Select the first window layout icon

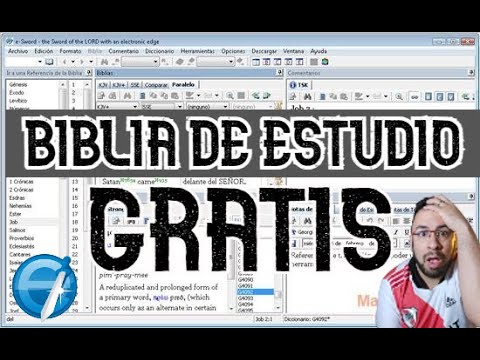256,62
